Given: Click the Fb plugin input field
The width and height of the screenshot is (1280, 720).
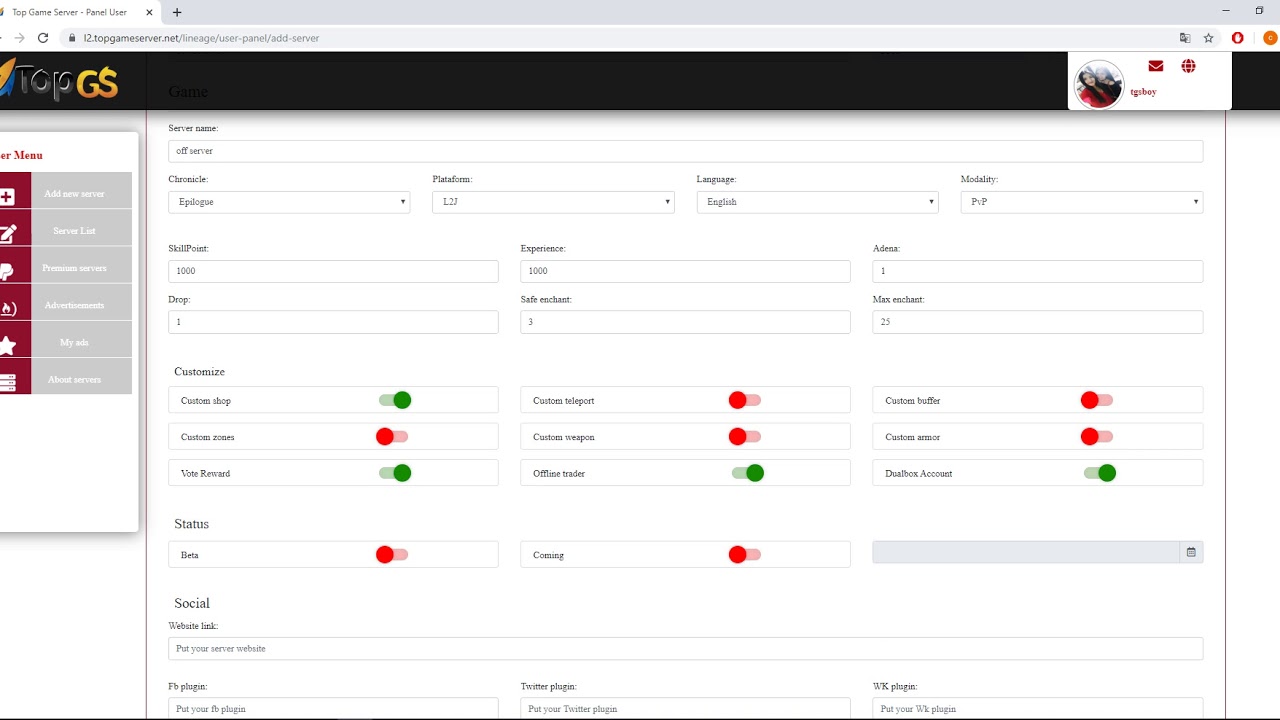Looking at the screenshot, I should [333, 708].
